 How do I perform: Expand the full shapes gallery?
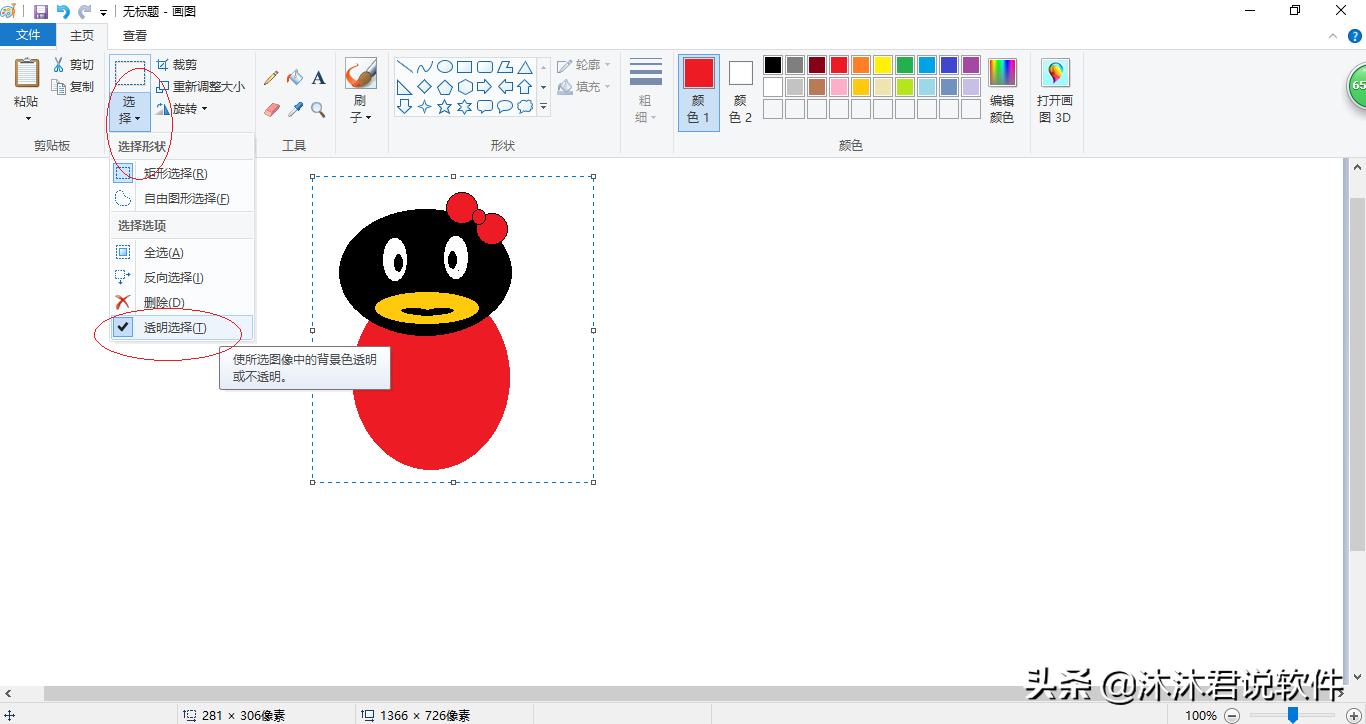point(544,106)
